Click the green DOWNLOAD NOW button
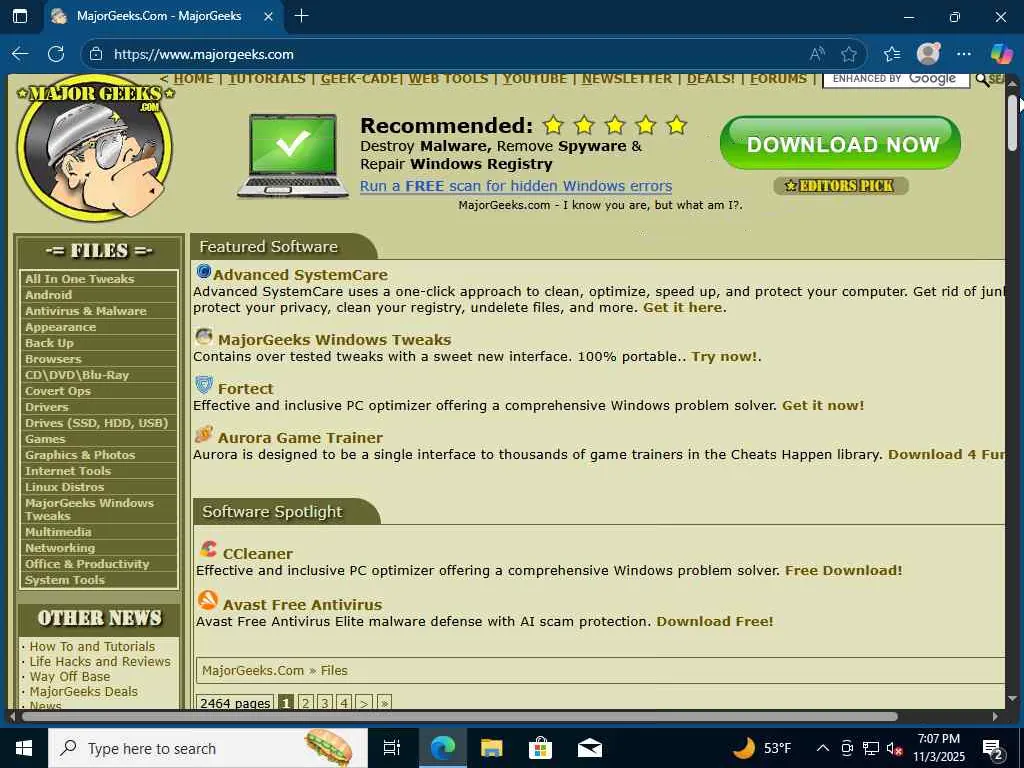The image size is (1024, 768). [x=840, y=143]
